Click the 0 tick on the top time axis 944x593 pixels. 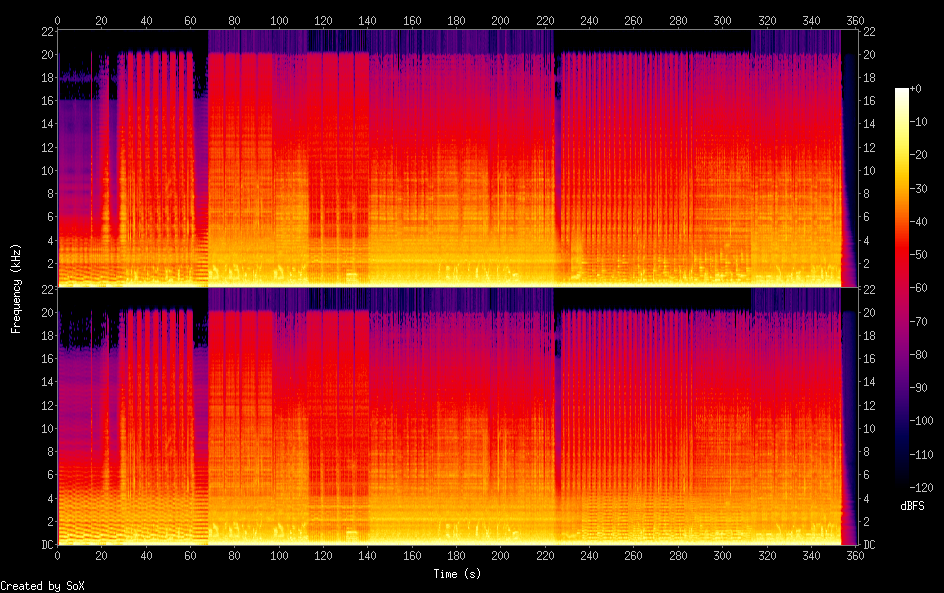tap(58, 20)
